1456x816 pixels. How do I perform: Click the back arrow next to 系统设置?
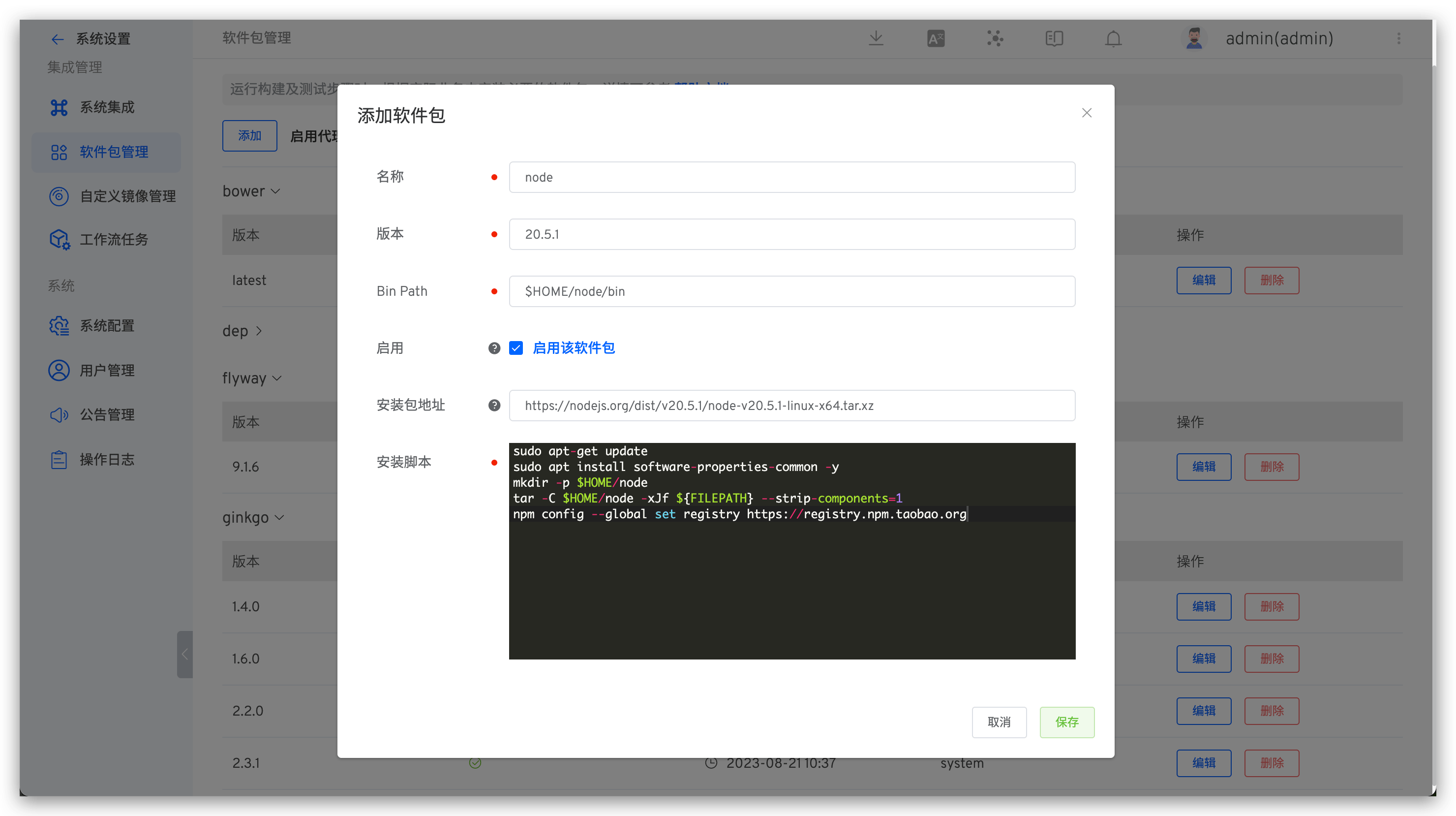pos(57,39)
